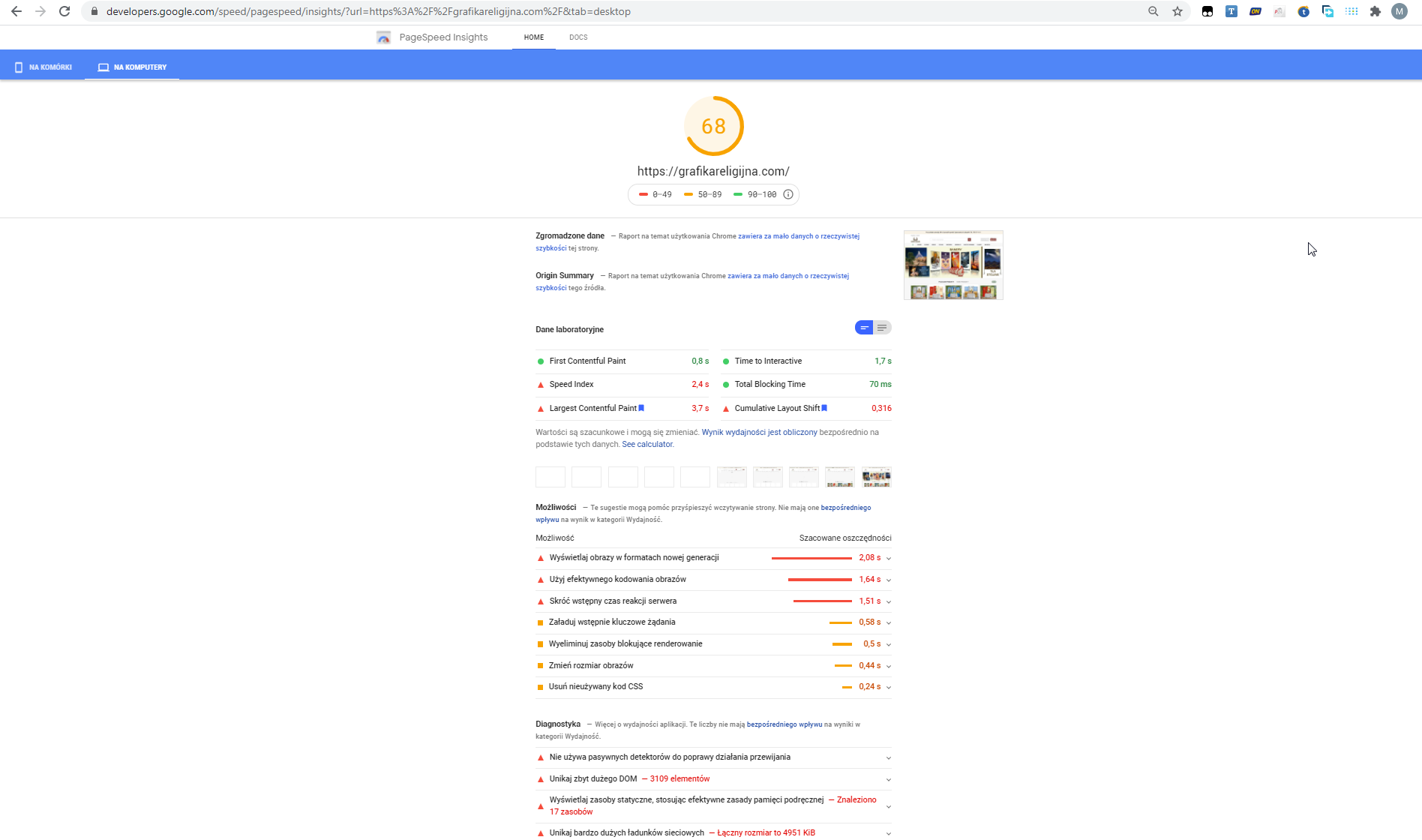The image size is (1422, 840).
Task: Open the HOME tab
Action: tap(534, 37)
